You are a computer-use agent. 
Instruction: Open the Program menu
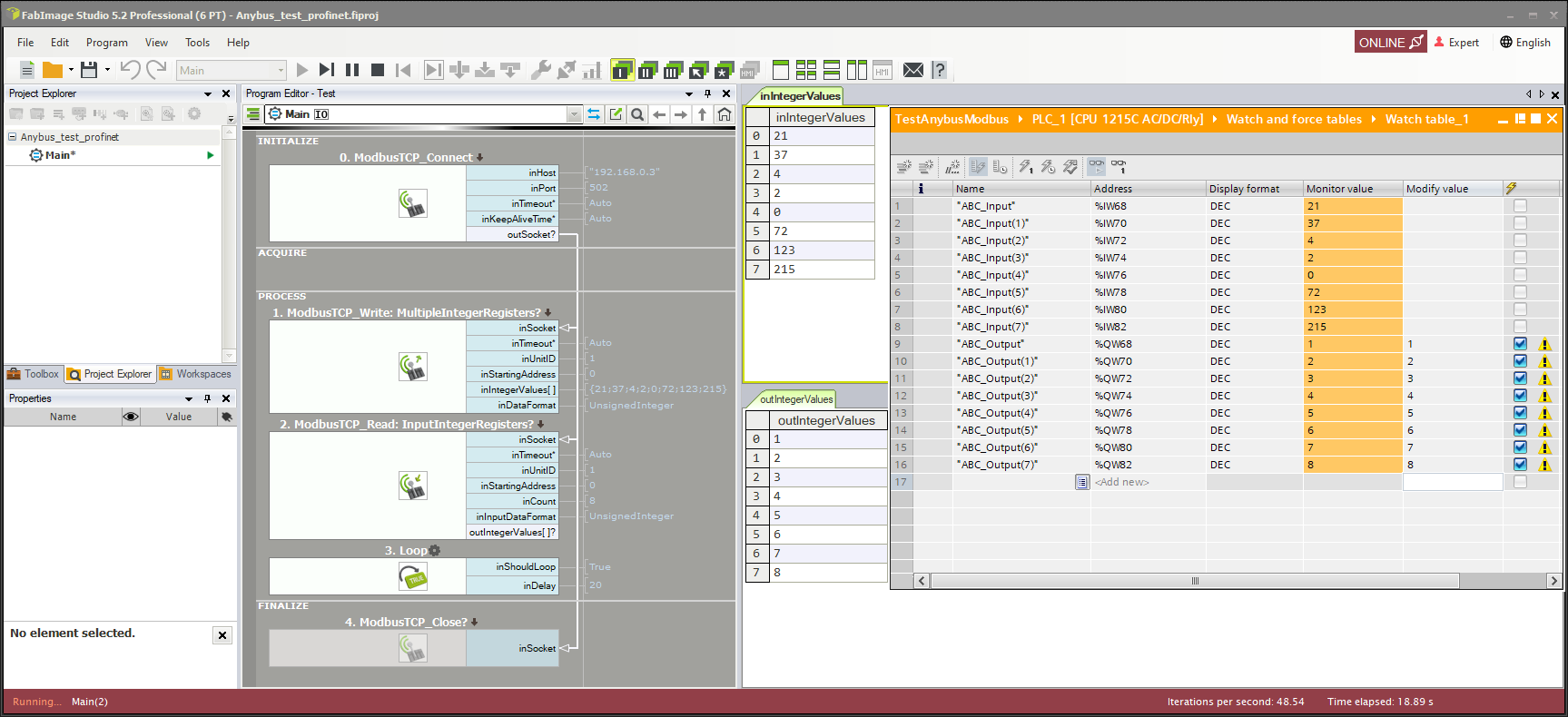click(107, 43)
